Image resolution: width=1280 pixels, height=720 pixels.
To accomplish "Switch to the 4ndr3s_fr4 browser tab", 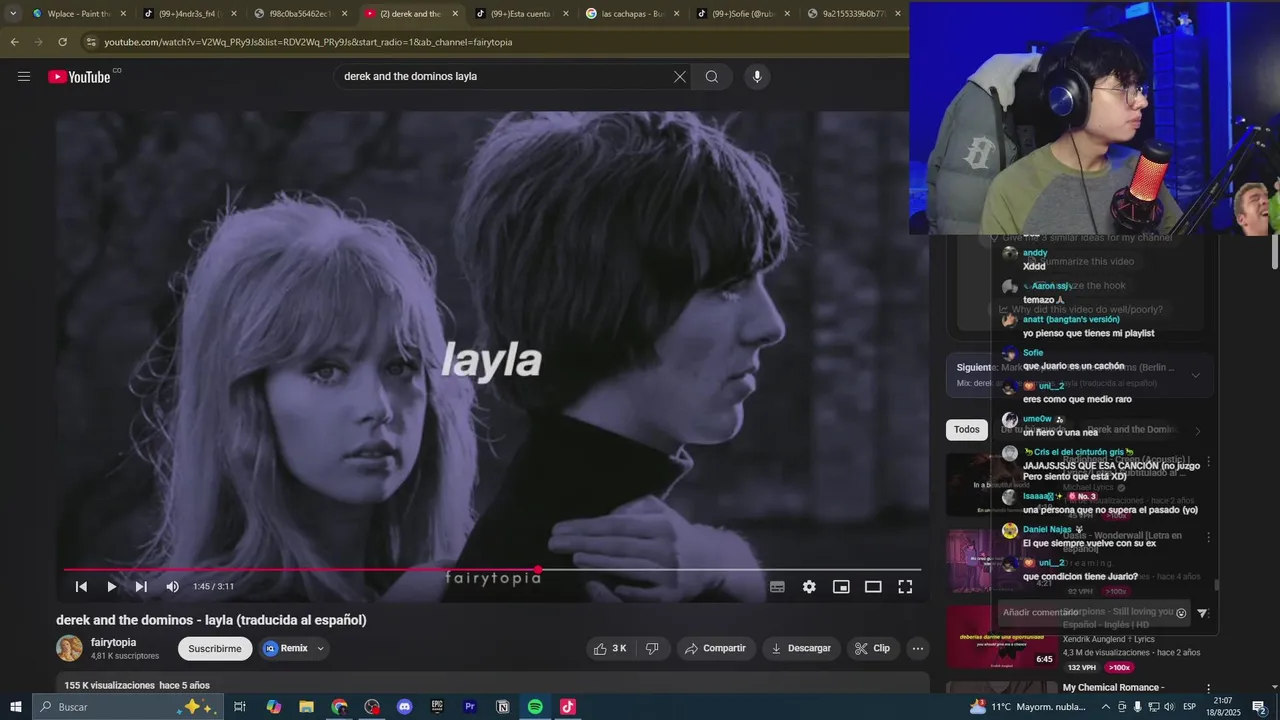I will click(188, 14).
